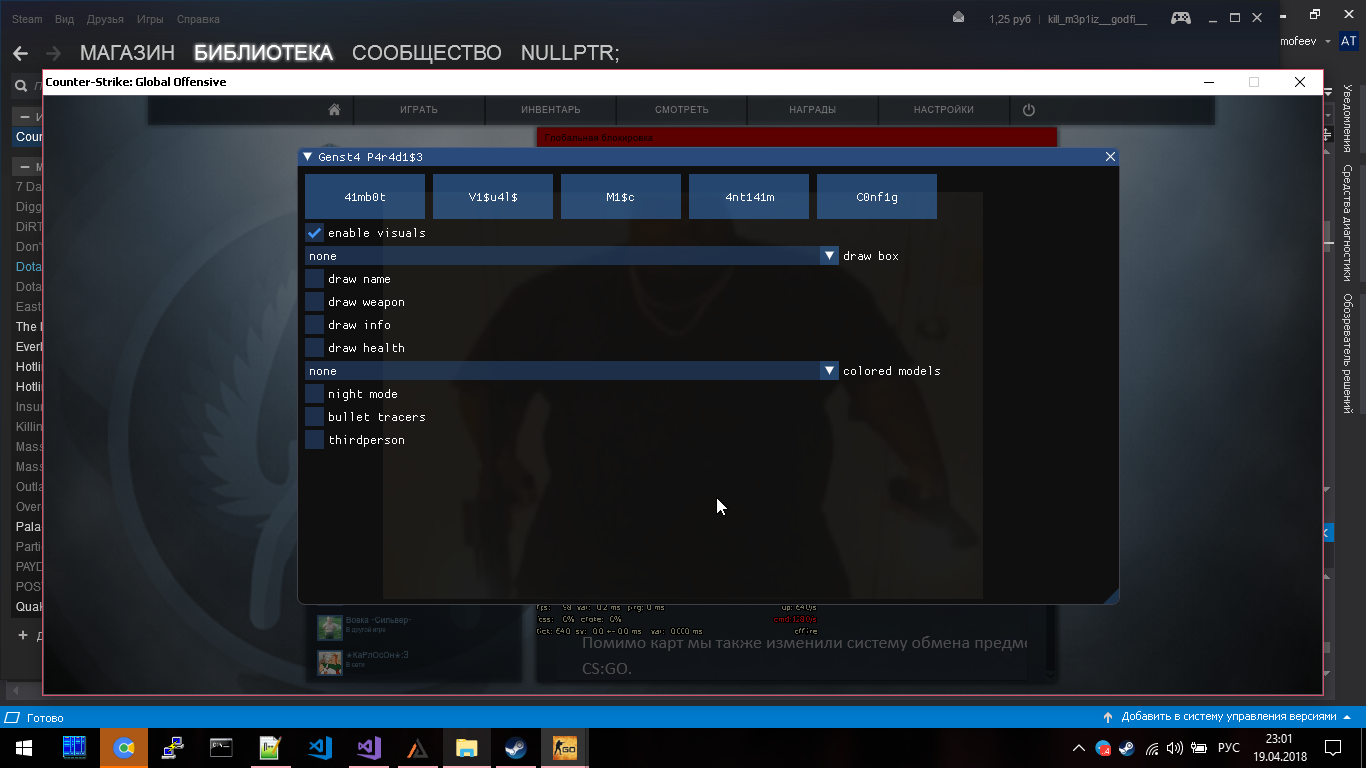Check the draw info option
This screenshot has width=1366, height=768.
(x=314, y=325)
